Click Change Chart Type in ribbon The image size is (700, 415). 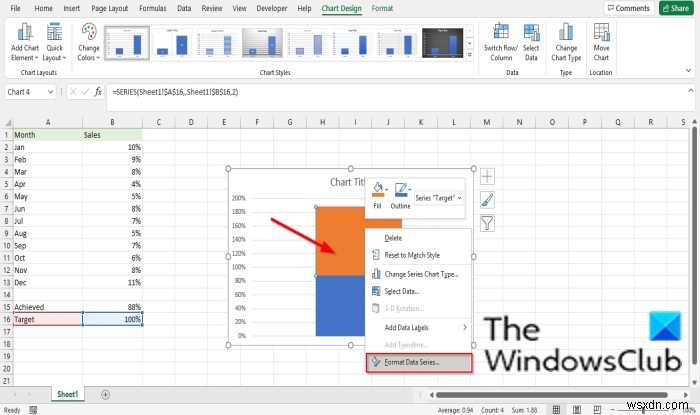(566, 42)
